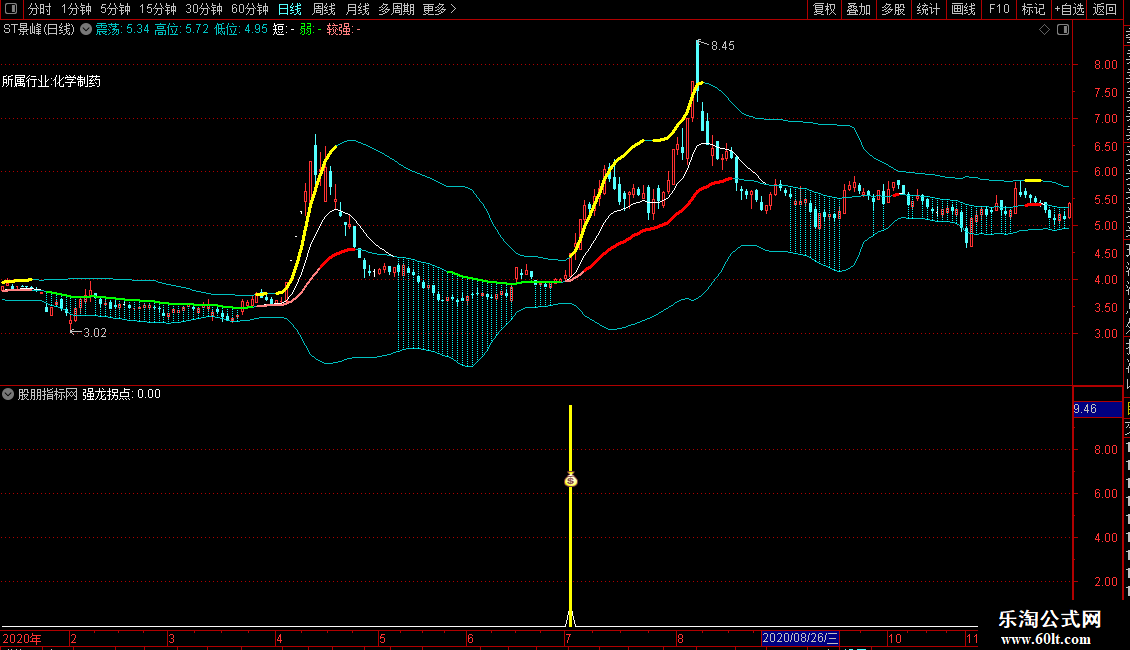Expand the 股朋指标网 indicator dropdown
The image size is (1130, 650).
pyautogui.click(x=8, y=394)
